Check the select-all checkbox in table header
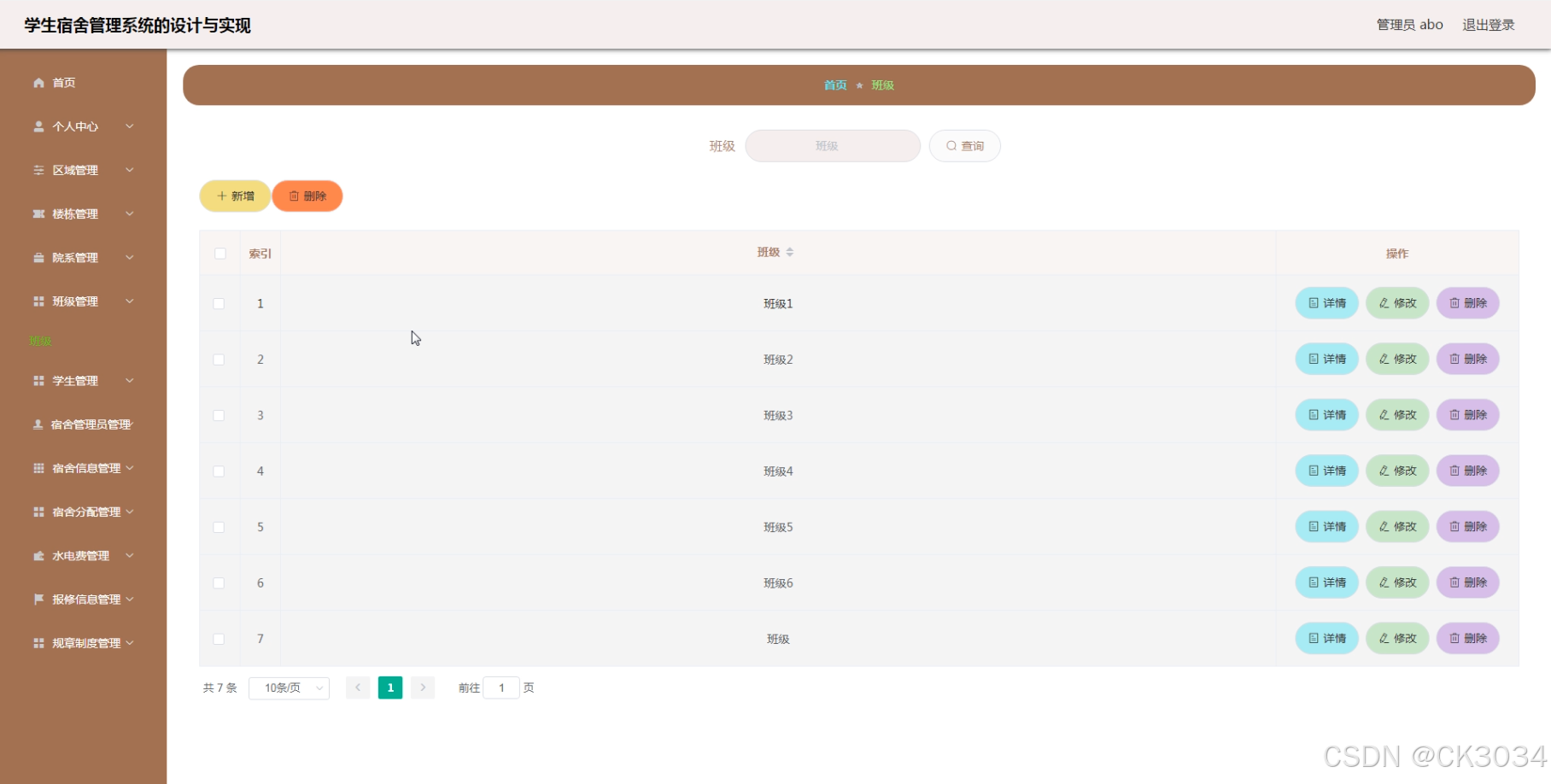Screen dimensions: 1551x784 (x=219, y=253)
